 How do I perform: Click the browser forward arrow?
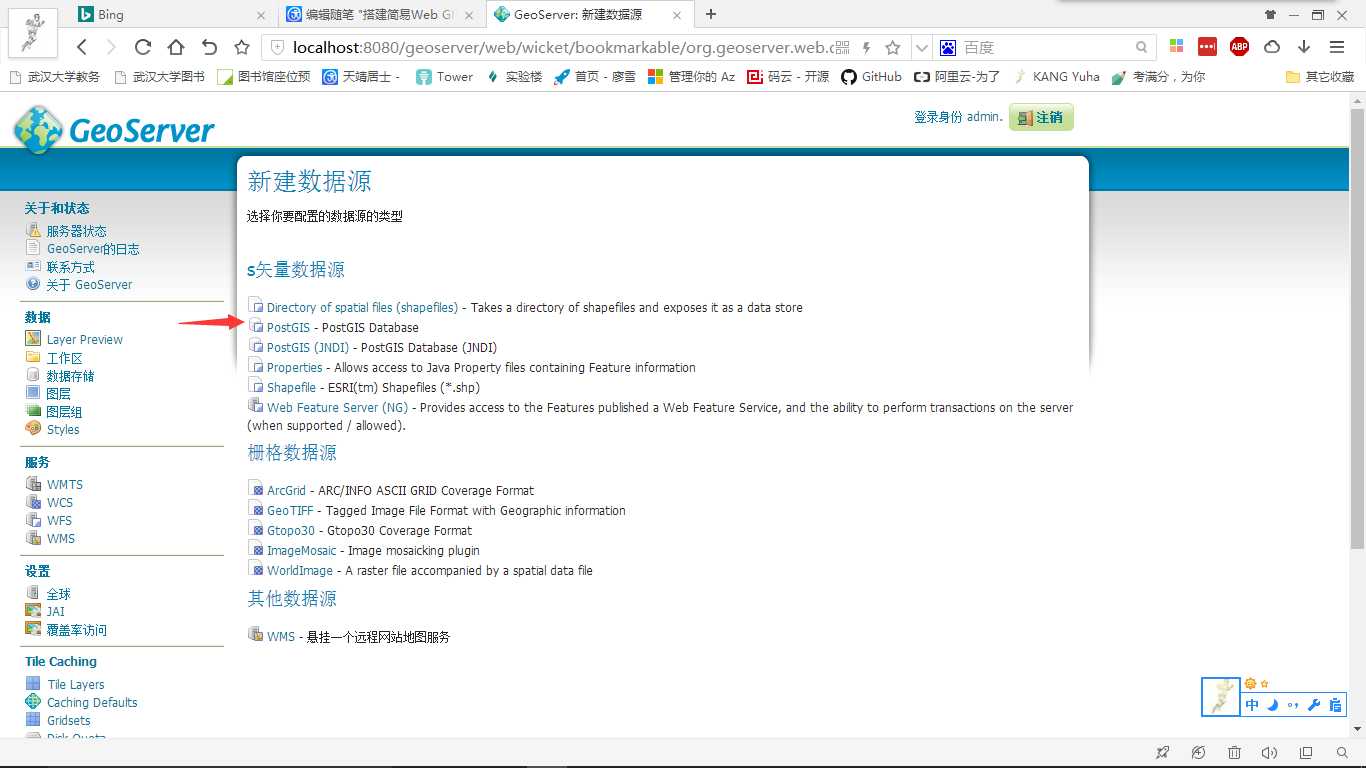111,47
